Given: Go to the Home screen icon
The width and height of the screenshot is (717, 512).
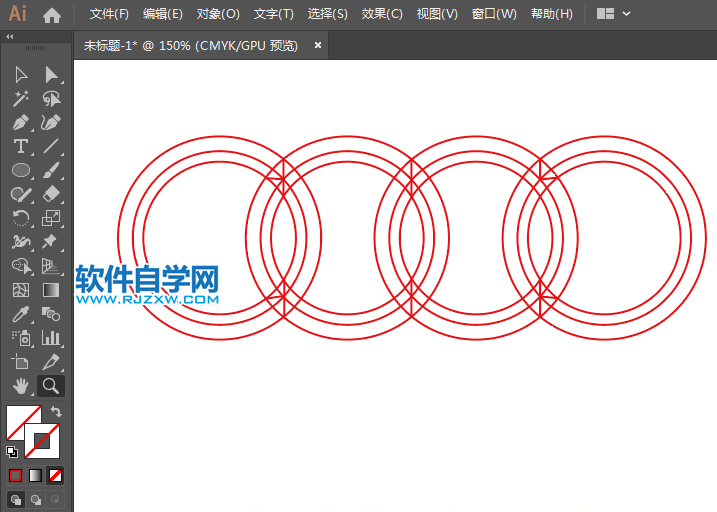Looking at the screenshot, I should coord(52,15).
